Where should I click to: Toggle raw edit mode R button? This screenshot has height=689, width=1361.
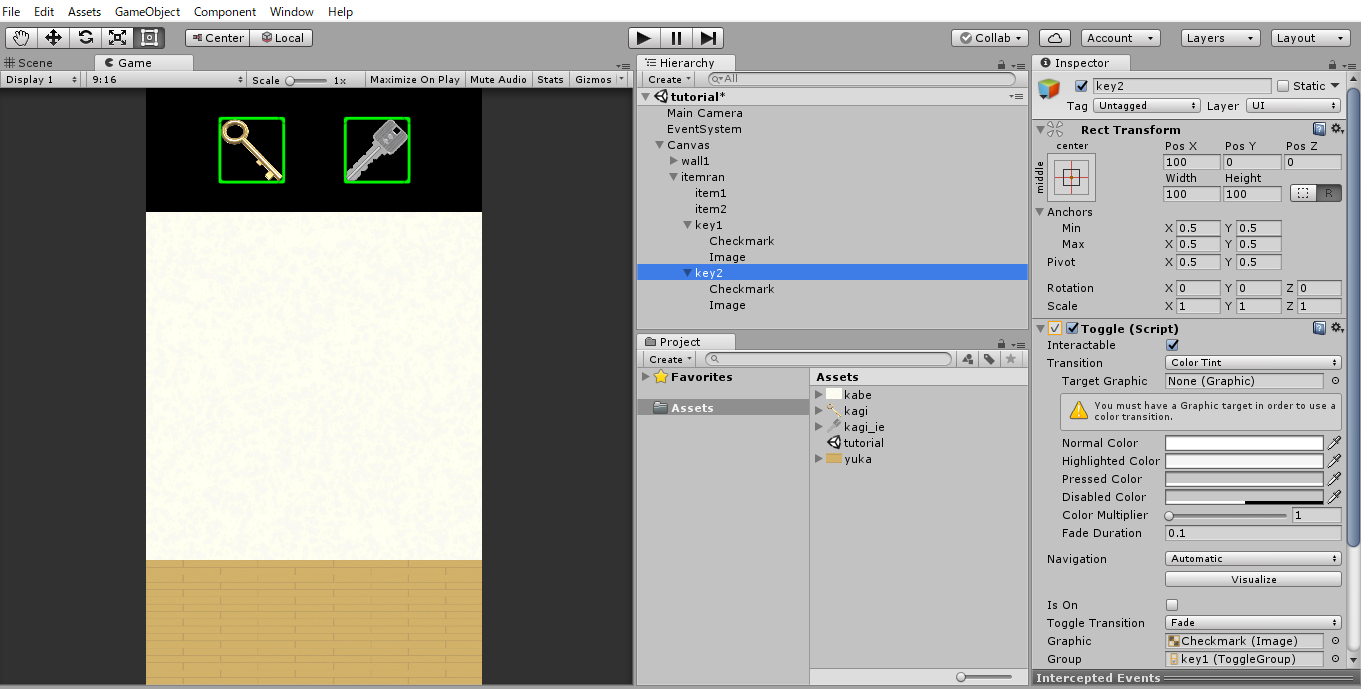click(x=1328, y=193)
